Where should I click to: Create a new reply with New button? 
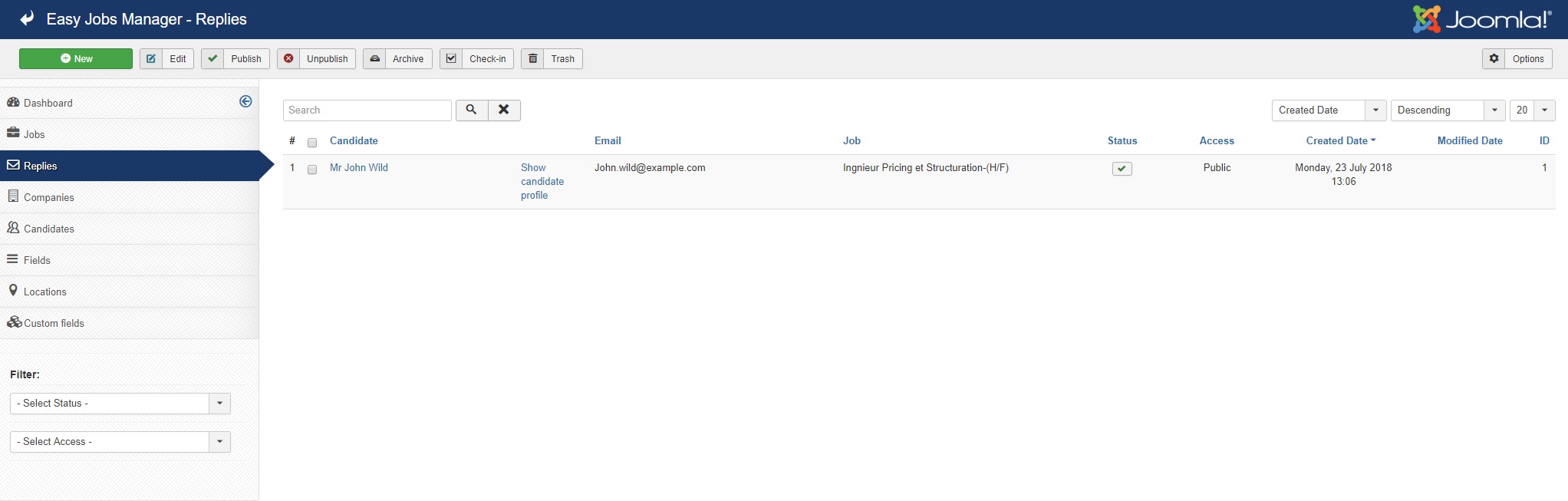[x=76, y=59]
